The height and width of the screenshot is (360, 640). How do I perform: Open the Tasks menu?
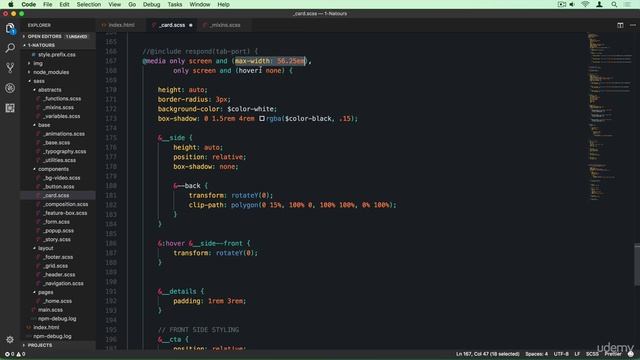tap(175, 4)
